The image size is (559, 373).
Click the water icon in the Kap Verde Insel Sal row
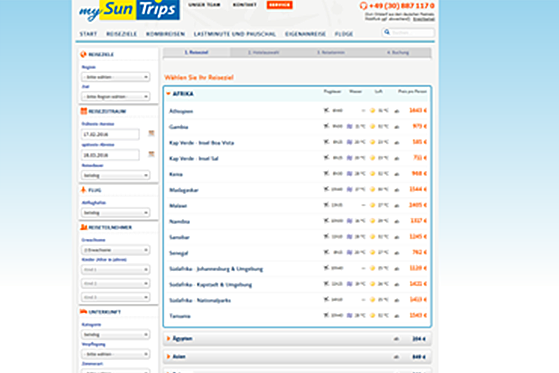(x=349, y=158)
